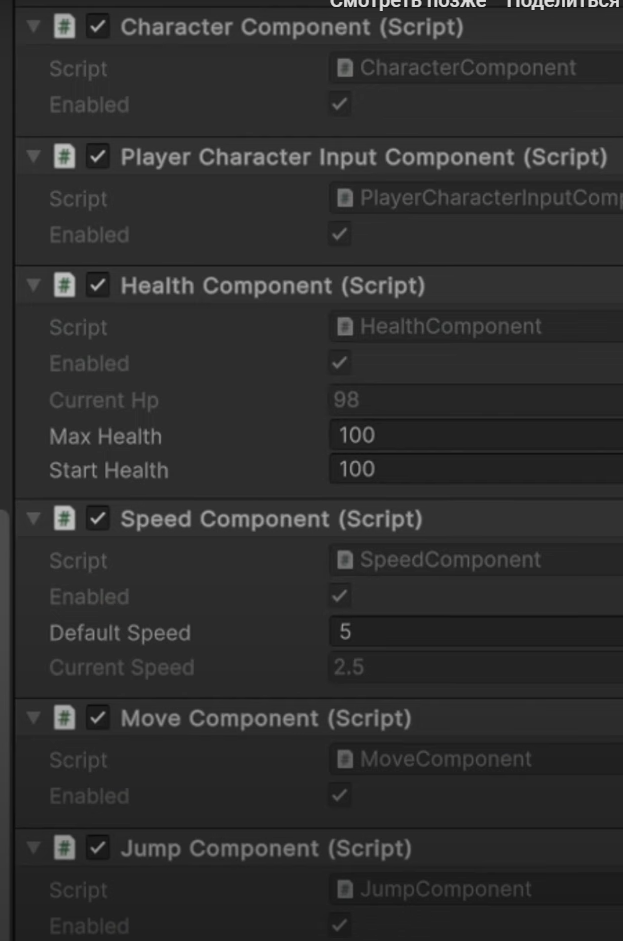Collapse the Jump Component foldout arrow
This screenshot has width=623, height=941.
[34, 848]
